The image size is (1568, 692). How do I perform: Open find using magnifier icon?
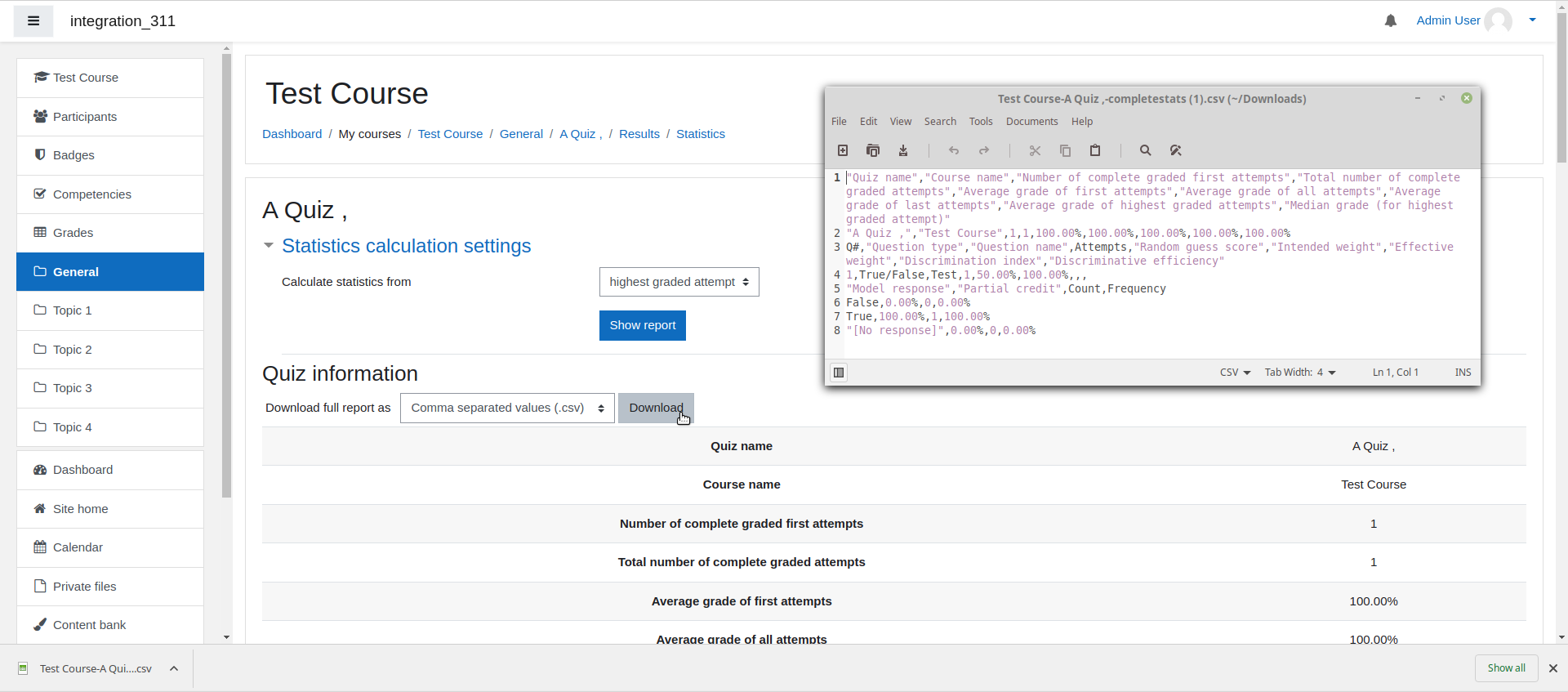[x=1146, y=150]
